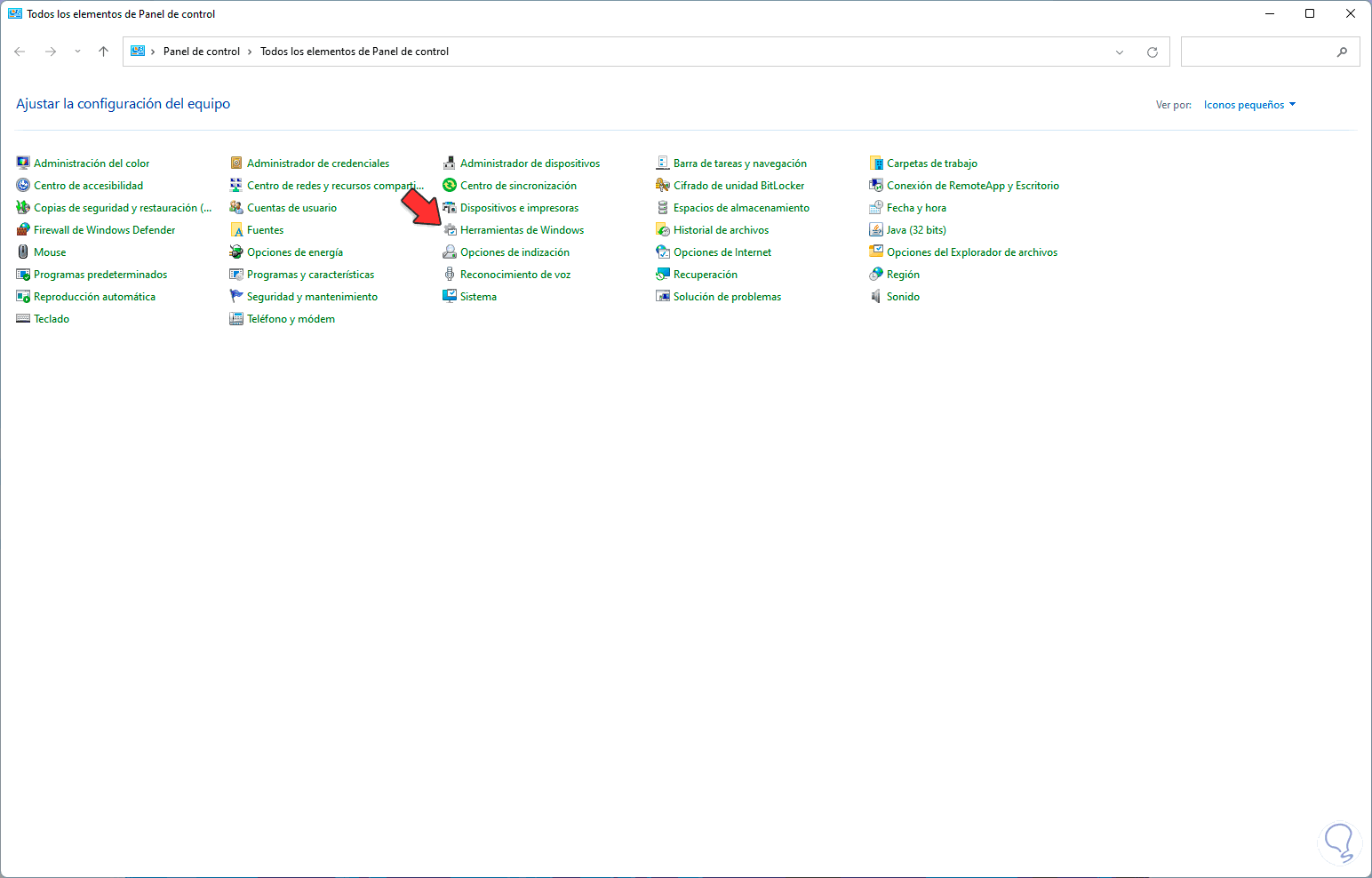Open the Sistema icon
1372x878 pixels.
point(450,296)
